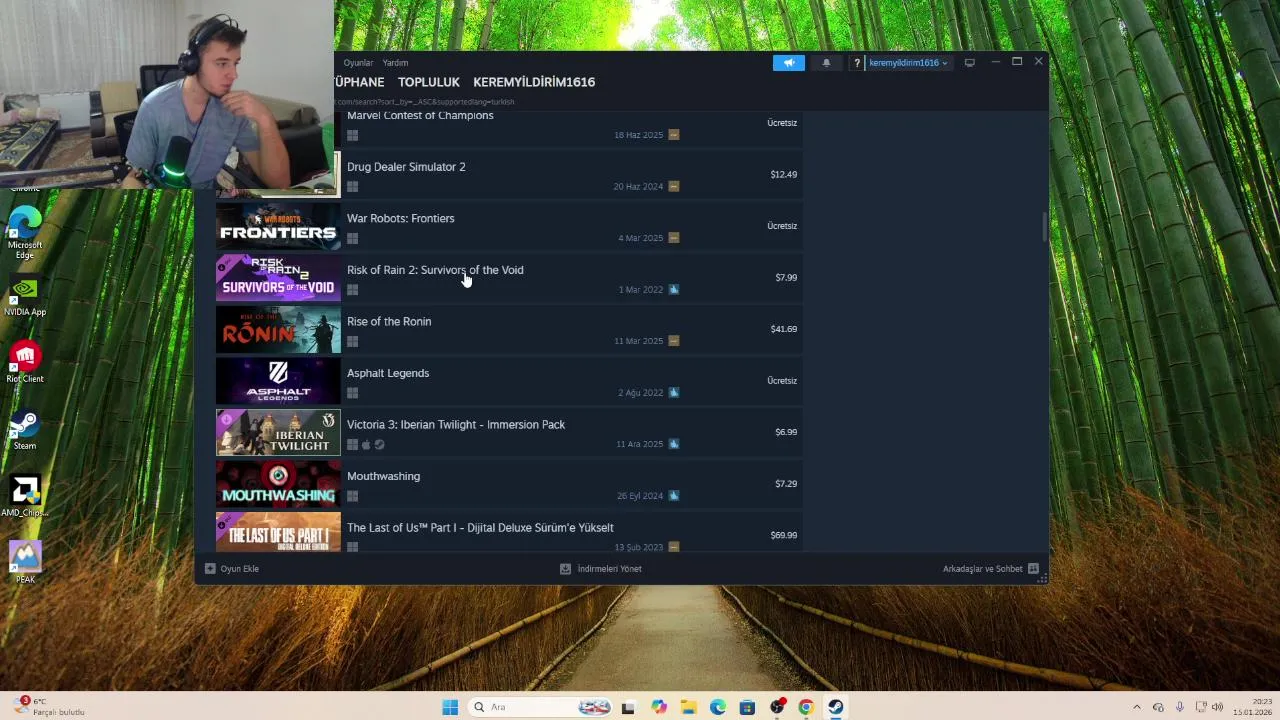Viewport: 1280px width, 720px height.
Task: Click Asphalt Legends thumbnail image
Action: coord(278,381)
